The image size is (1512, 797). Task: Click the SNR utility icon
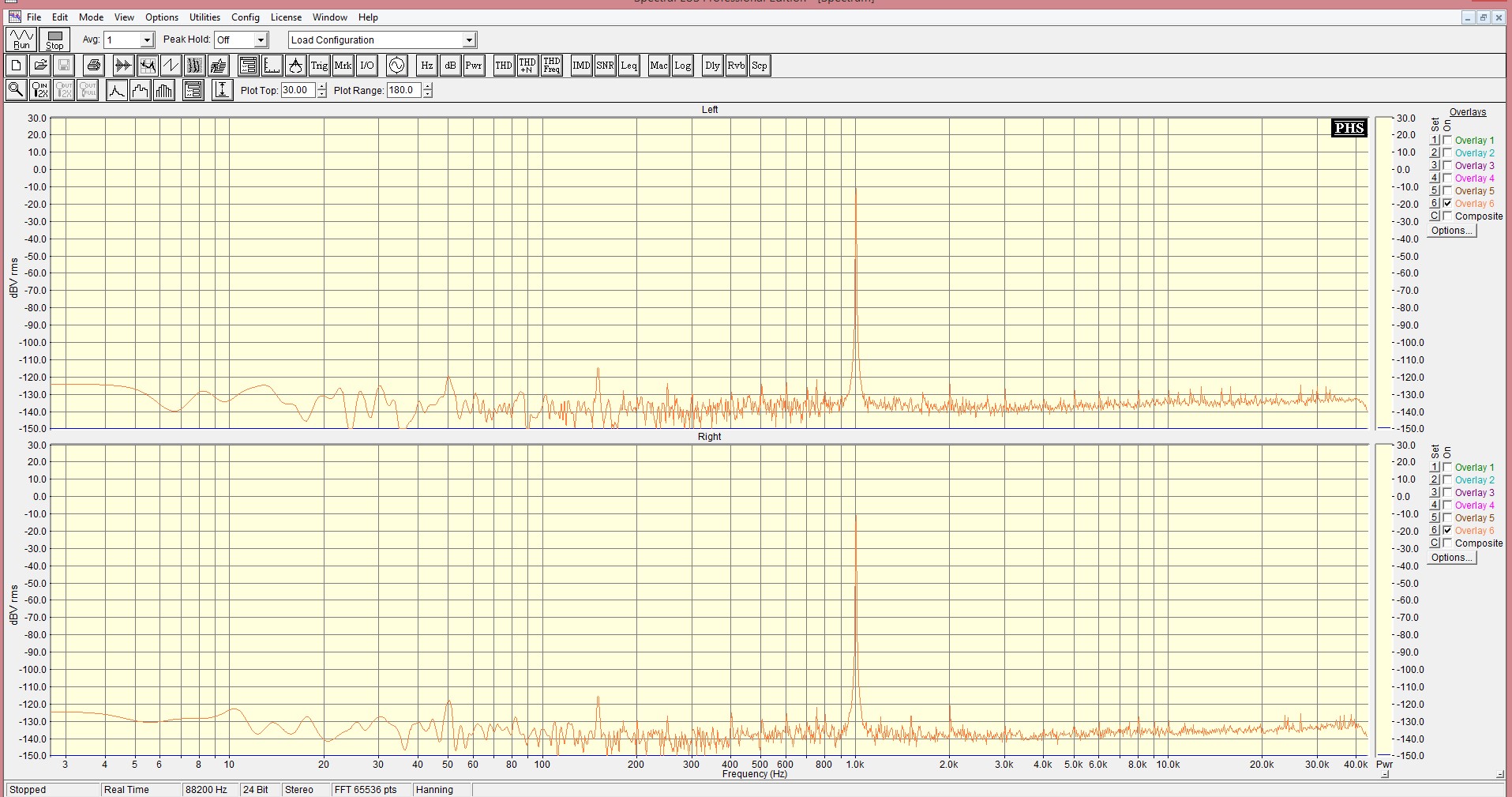click(605, 66)
